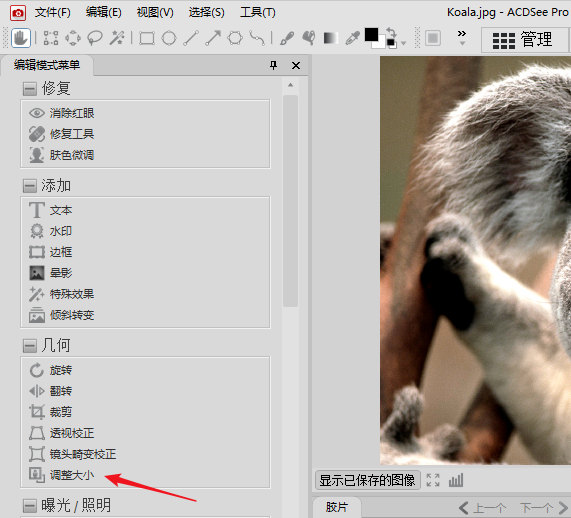Collapse the 修复 section
Image resolution: width=571 pixels, height=518 pixels.
[29, 89]
